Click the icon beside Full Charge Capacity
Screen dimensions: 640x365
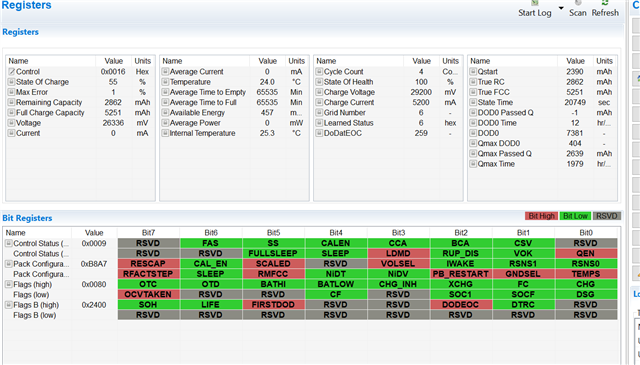[x=11, y=112]
